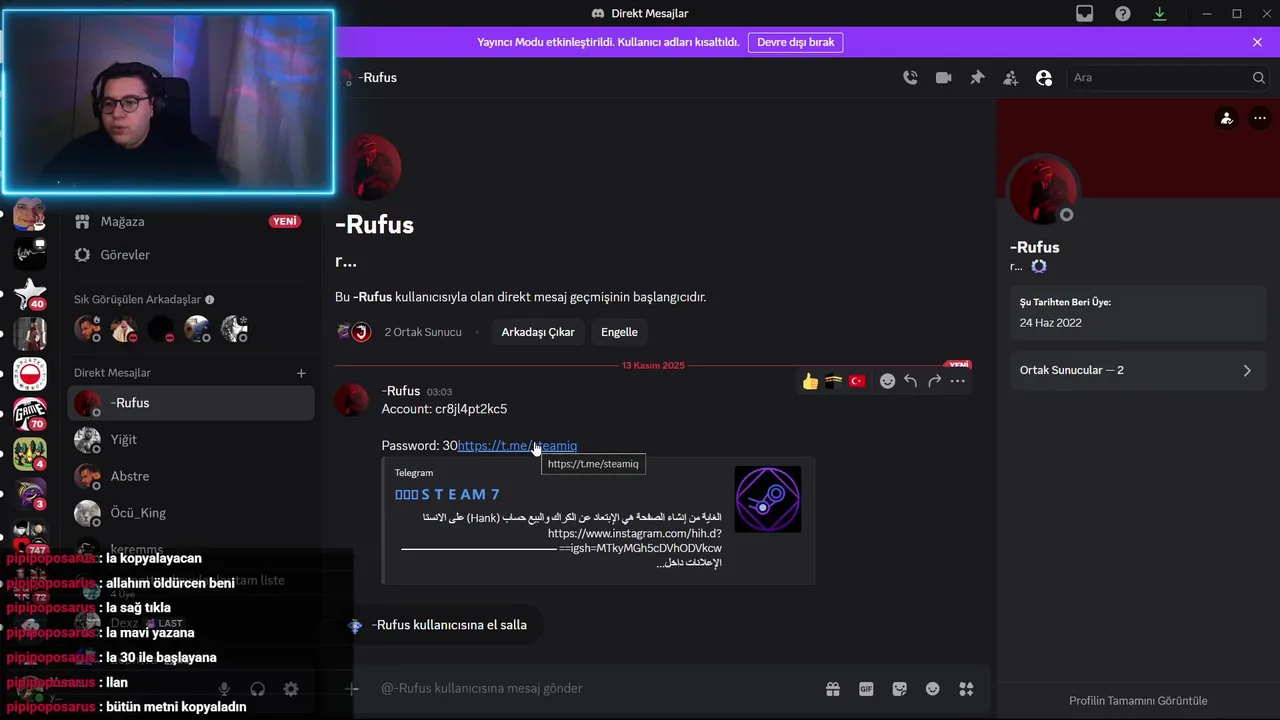Click -Rufus avatar in profile panel
Screen dimensions: 1280x720
pos(1043,189)
